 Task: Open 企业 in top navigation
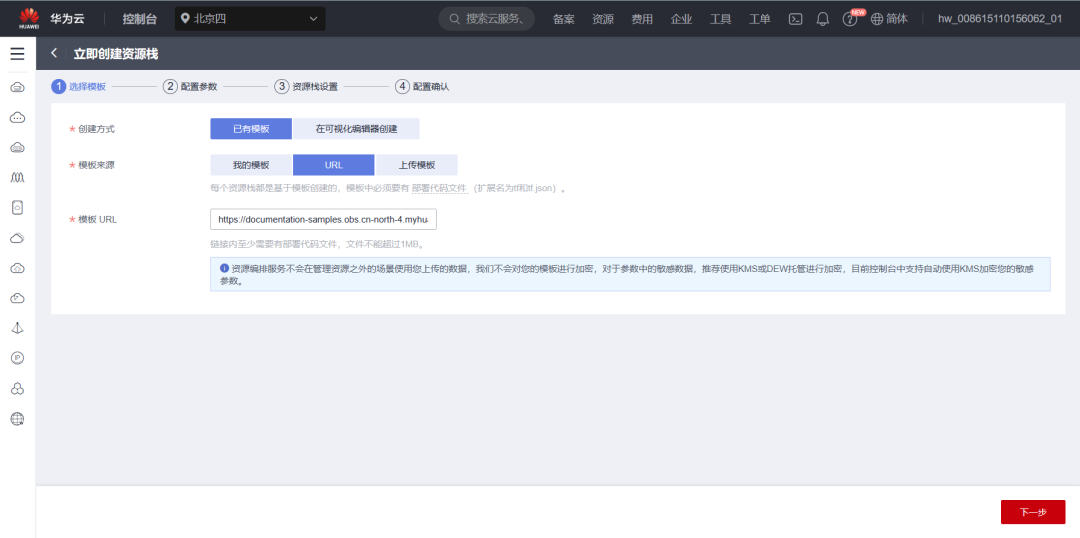(681, 19)
